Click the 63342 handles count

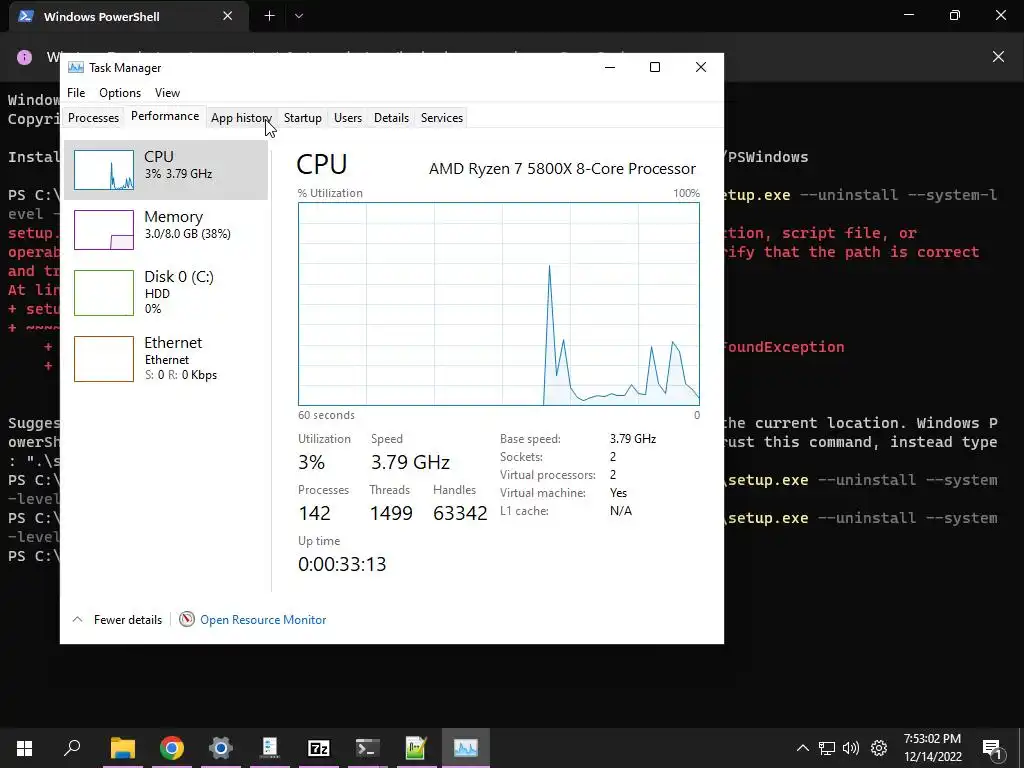point(460,513)
